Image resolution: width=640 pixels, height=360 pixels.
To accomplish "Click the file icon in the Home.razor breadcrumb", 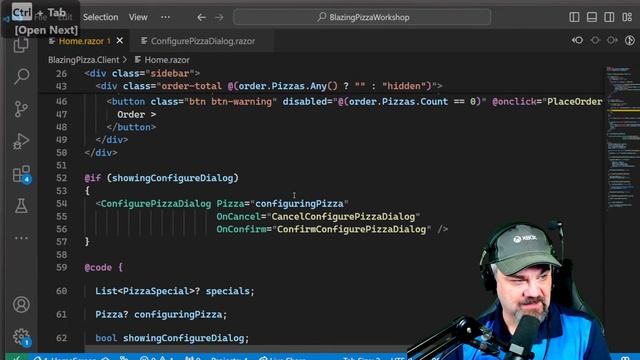I will pyautogui.click(x=138, y=60).
